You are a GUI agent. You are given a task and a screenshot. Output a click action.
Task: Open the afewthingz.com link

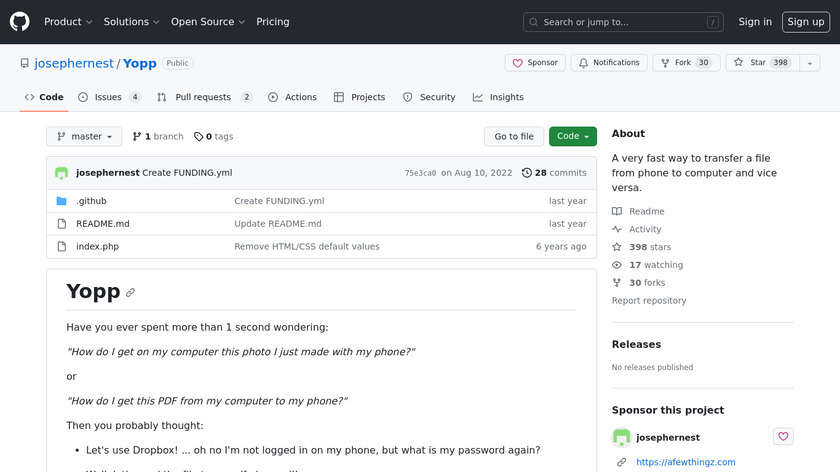[x=685, y=462]
